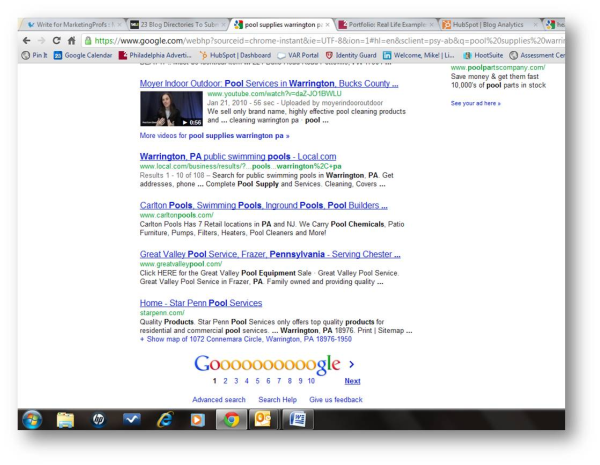Open the HubSpot | Dashboard bookmark
The image size is (600, 465).
click(x=235, y=55)
